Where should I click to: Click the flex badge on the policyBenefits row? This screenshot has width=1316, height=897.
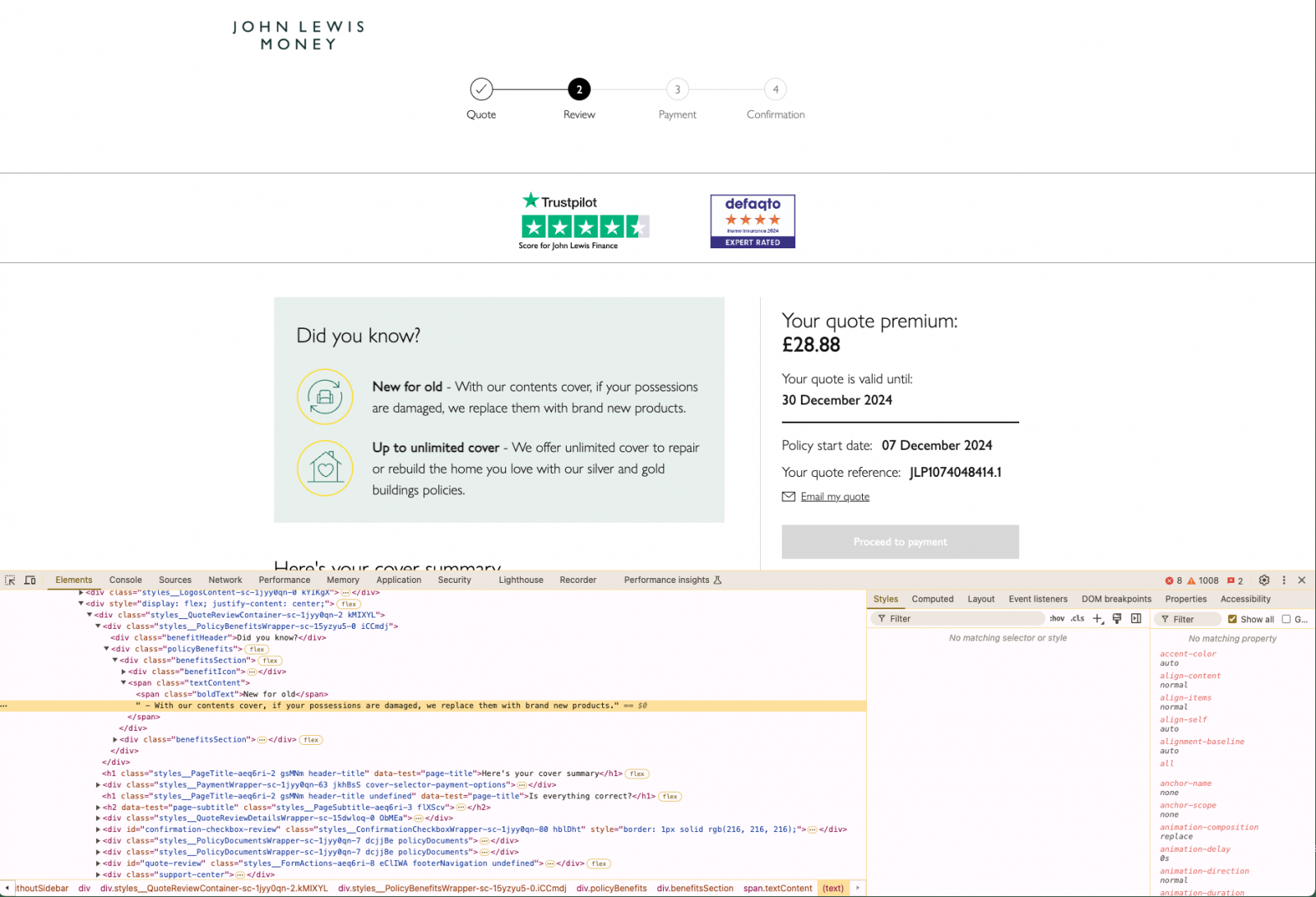257,650
